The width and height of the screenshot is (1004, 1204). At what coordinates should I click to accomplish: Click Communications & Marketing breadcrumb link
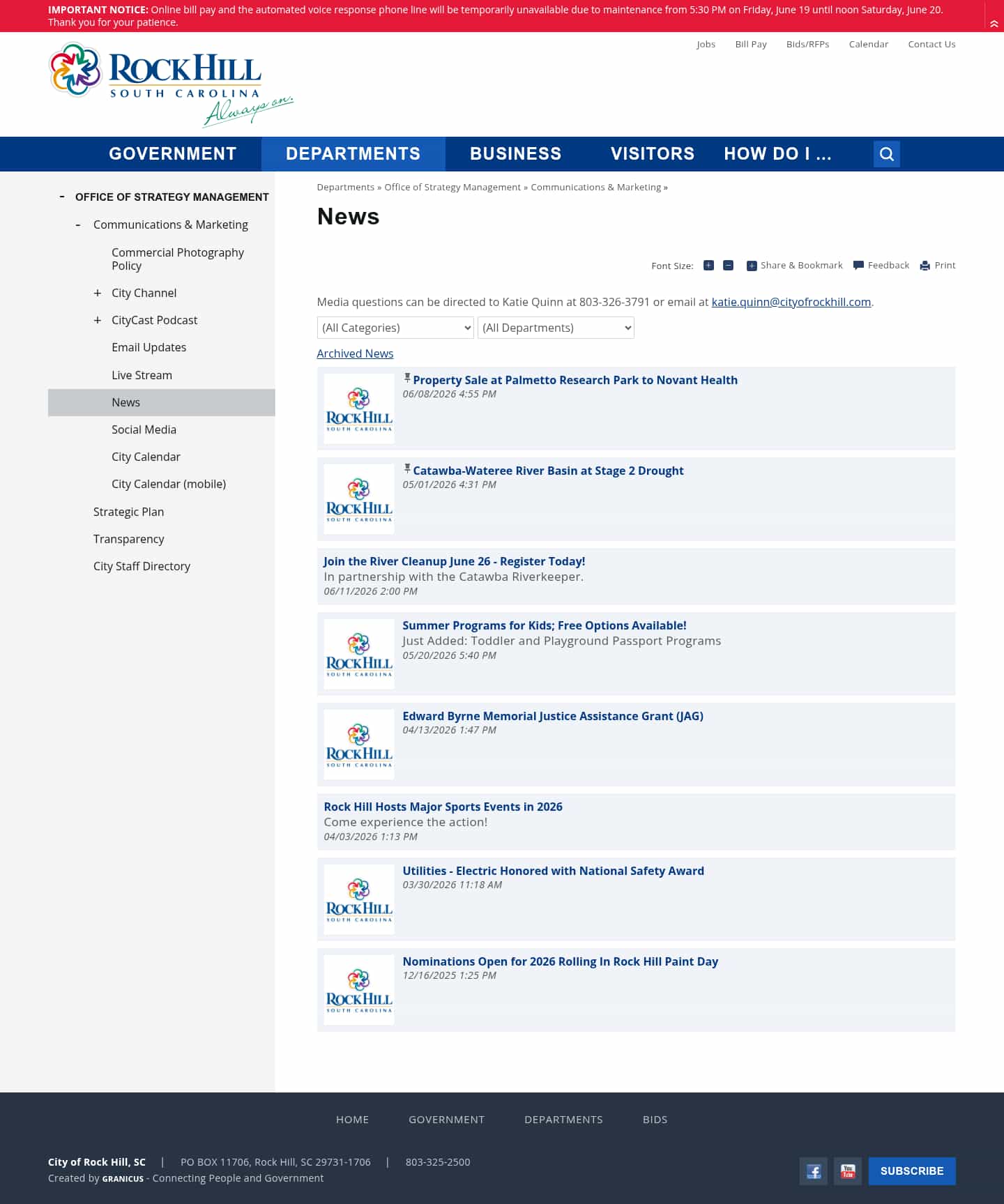coord(596,187)
